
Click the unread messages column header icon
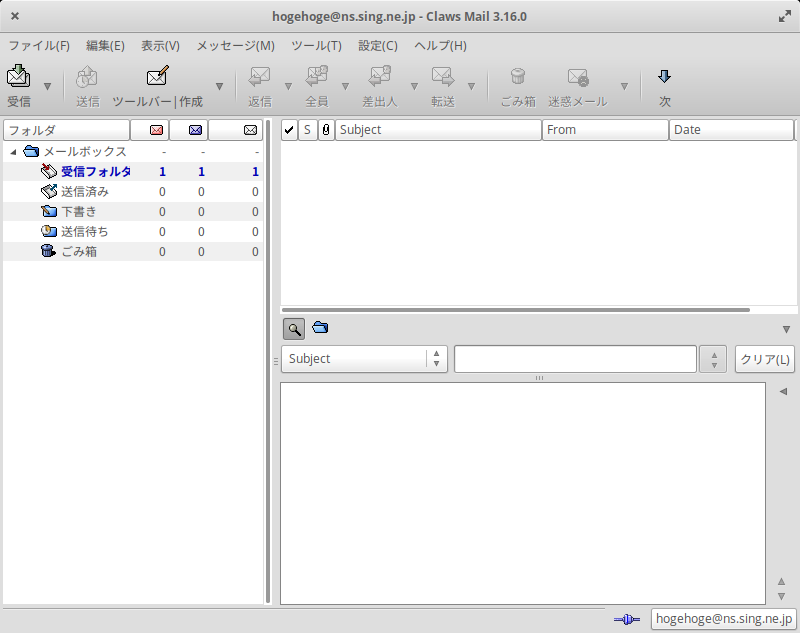pyautogui.click(x=195, y=130)
